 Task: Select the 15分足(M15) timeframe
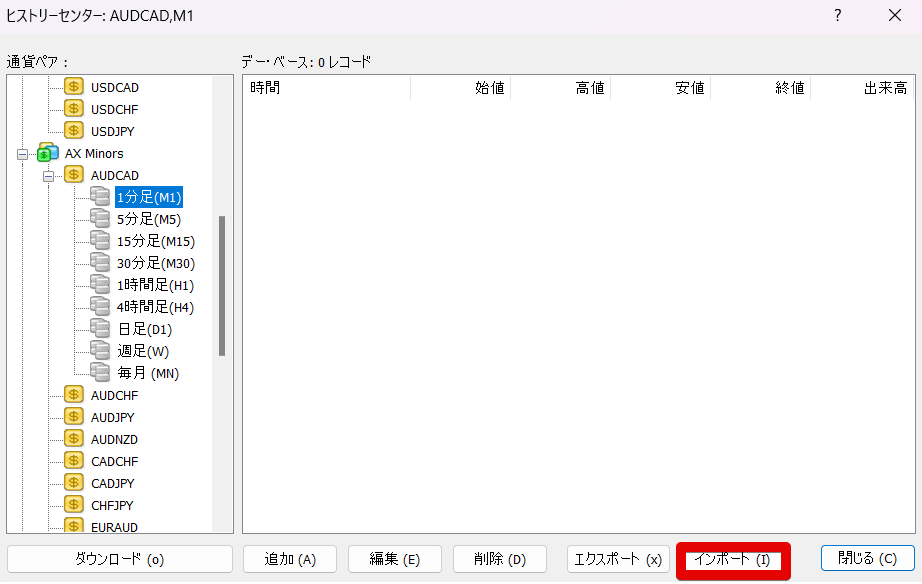156,241
